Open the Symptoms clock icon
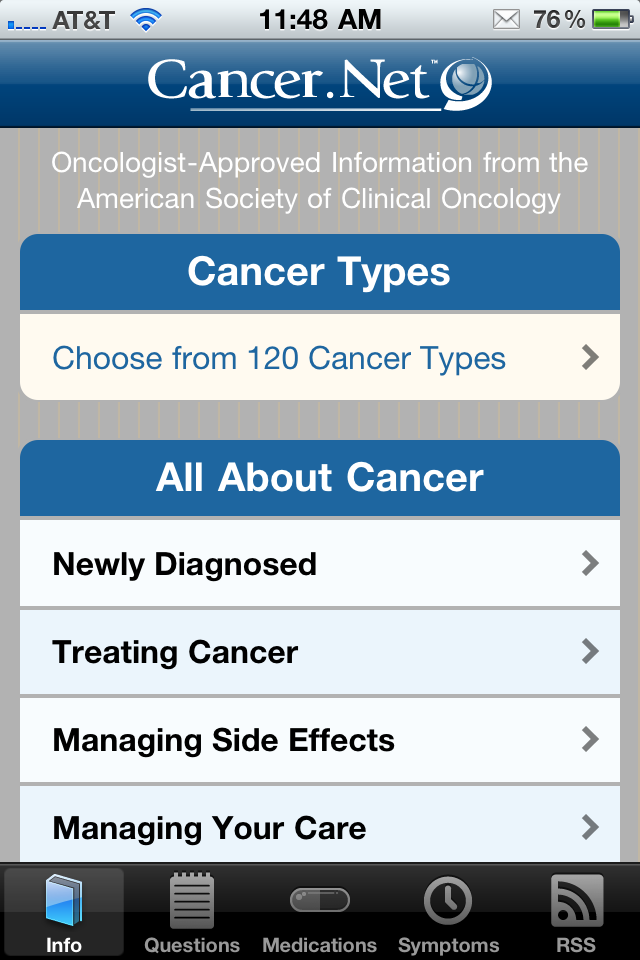Viewport: 640px width, 960px height. pos(448,901)
